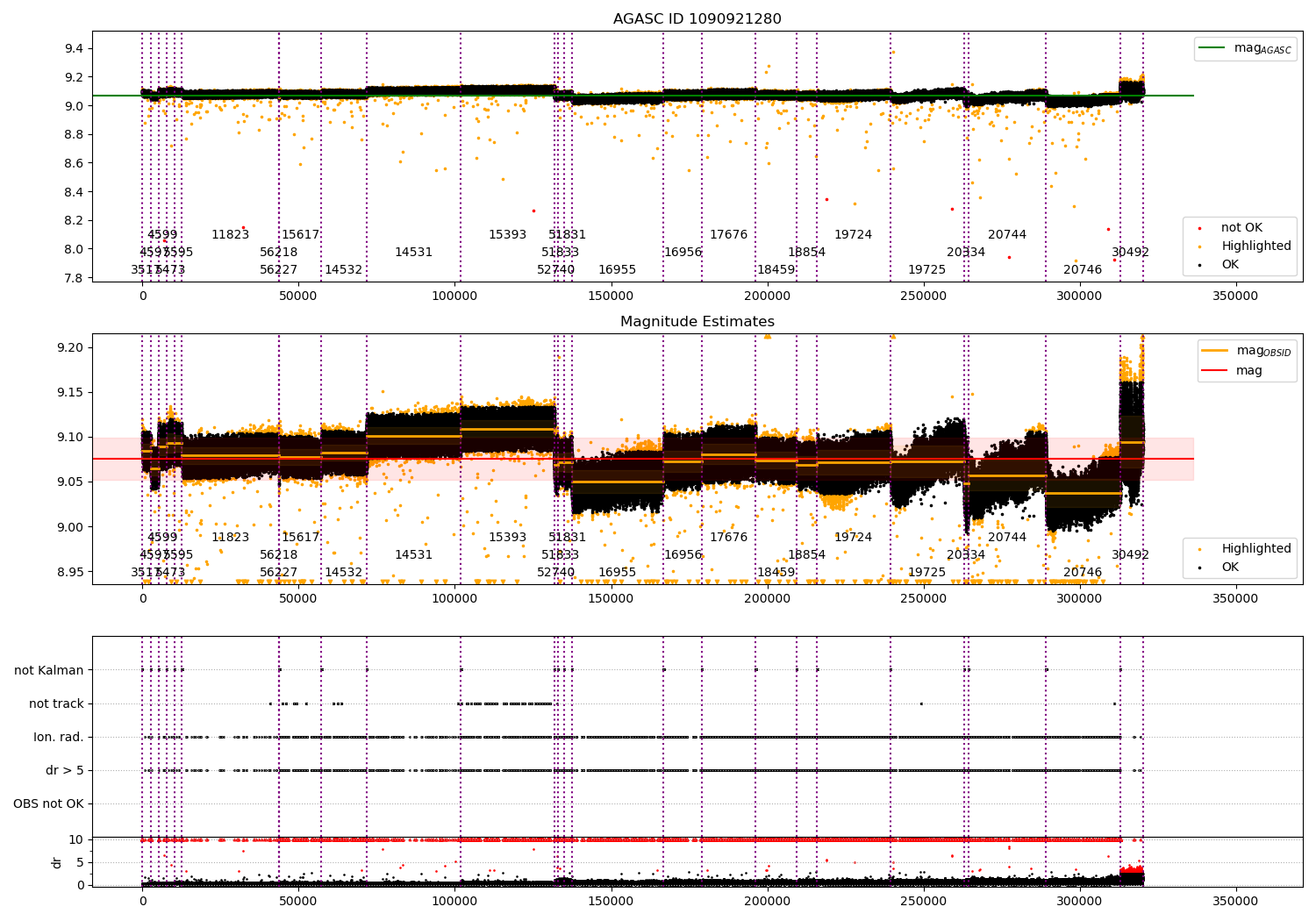Click the 9.20 y-axis tick in middle plot
This screenshot has width=1316, height=921.
point(72,348)
